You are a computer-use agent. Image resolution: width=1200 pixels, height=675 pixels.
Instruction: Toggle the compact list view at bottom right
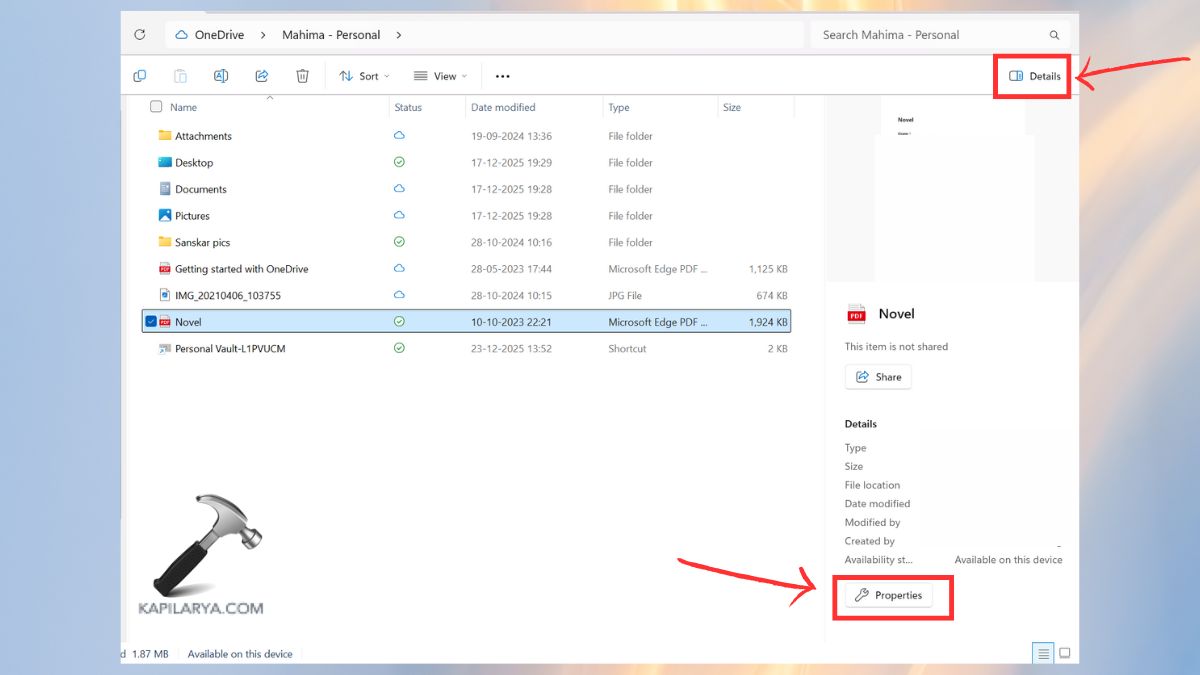pos(1043,652)
